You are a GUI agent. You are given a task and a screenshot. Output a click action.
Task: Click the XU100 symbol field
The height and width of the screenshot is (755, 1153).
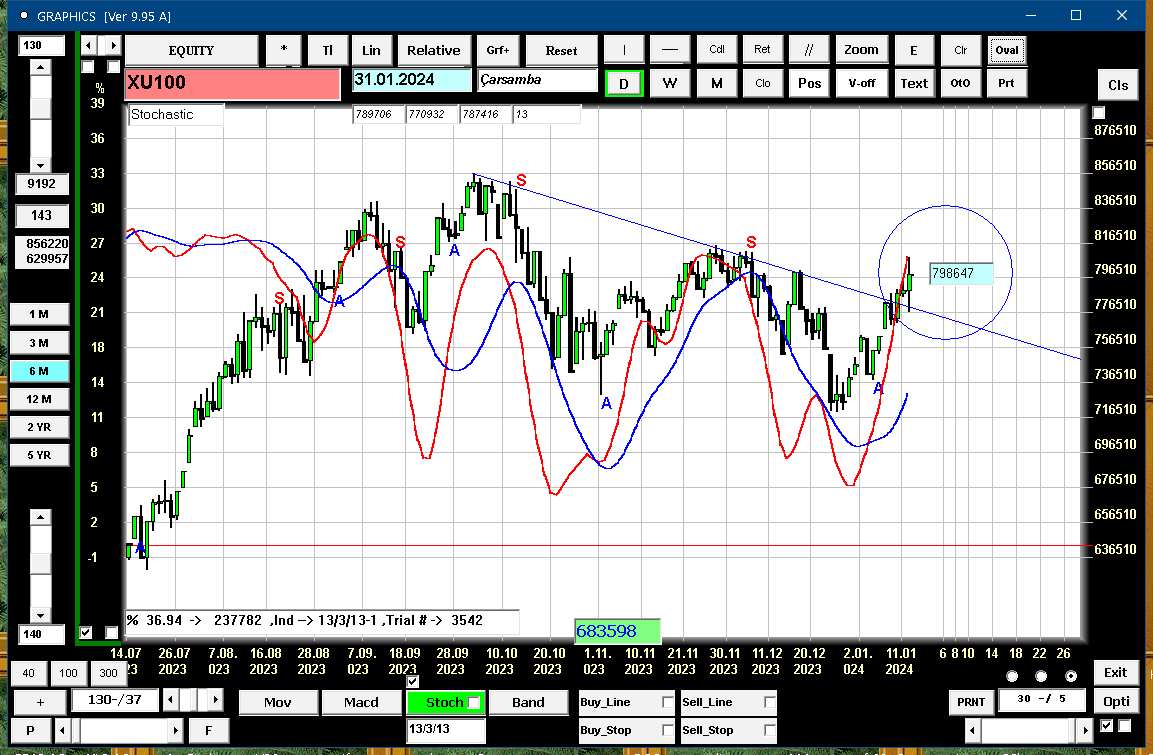pyautogui.click(x=232, y=83)
